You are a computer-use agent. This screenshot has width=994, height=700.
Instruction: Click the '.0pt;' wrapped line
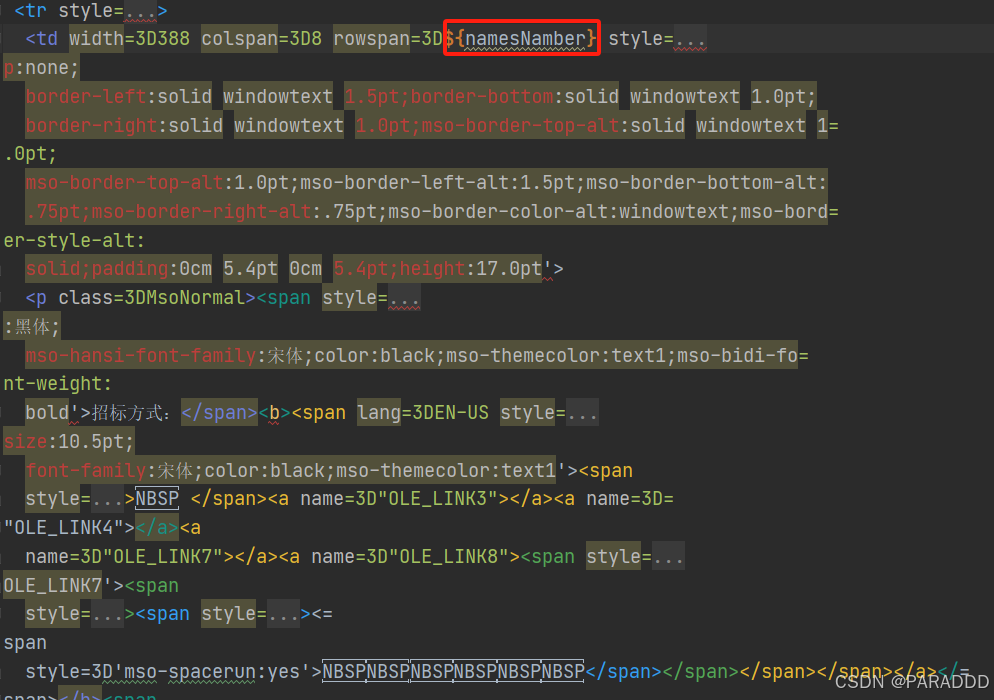pos(30,154)
